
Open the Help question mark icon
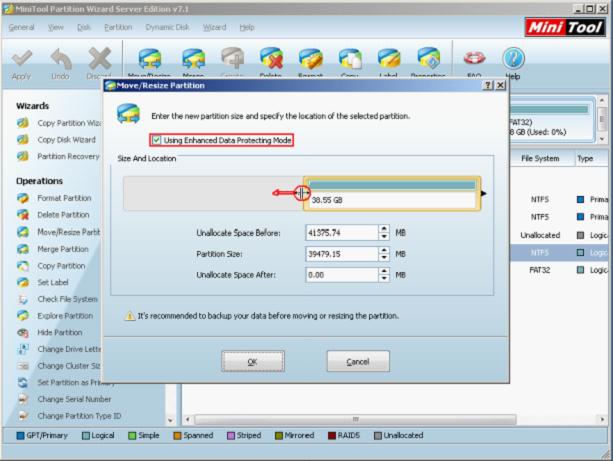click(513, 59)
